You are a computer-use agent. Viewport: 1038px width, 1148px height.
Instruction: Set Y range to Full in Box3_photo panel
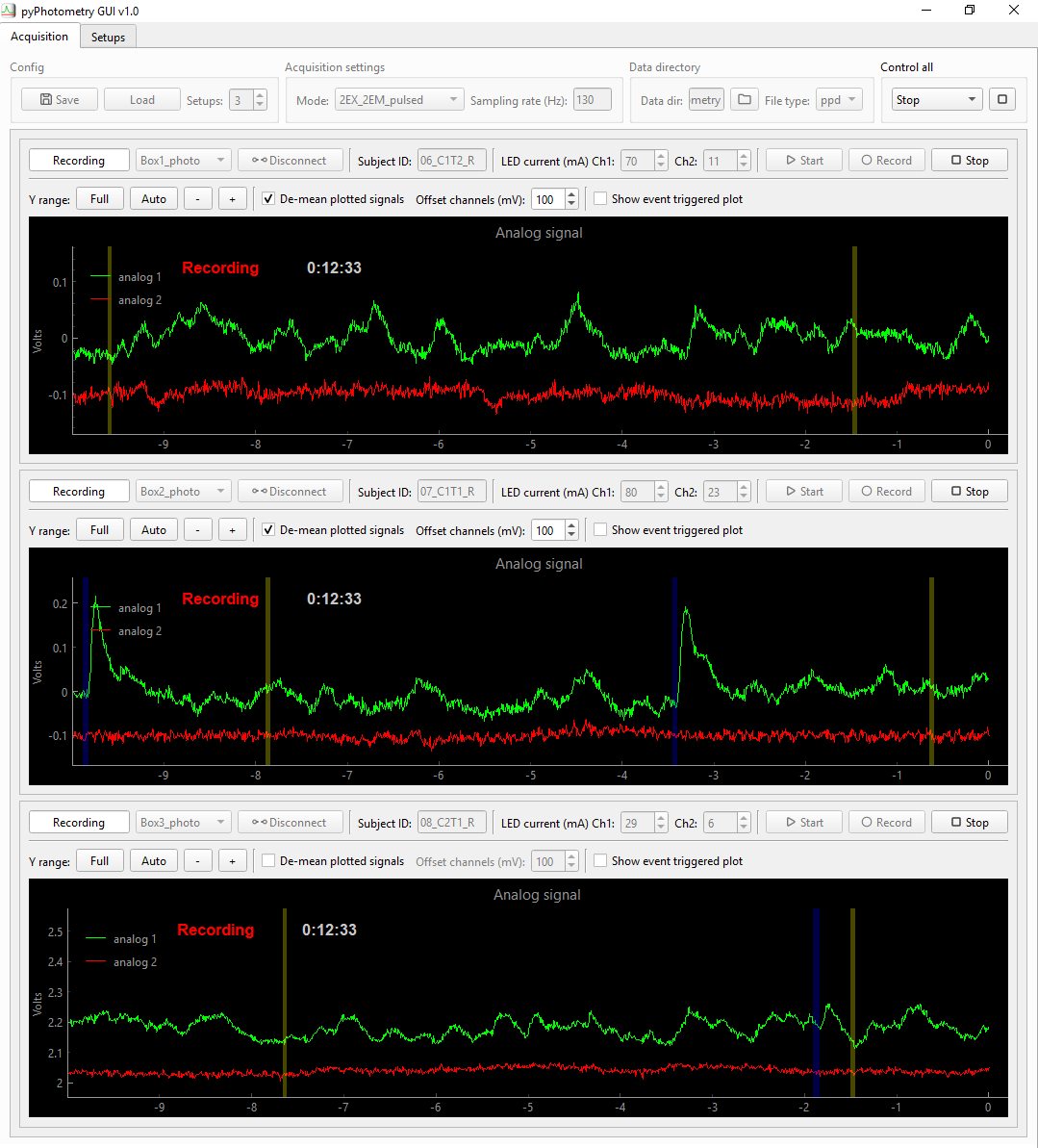99,860
